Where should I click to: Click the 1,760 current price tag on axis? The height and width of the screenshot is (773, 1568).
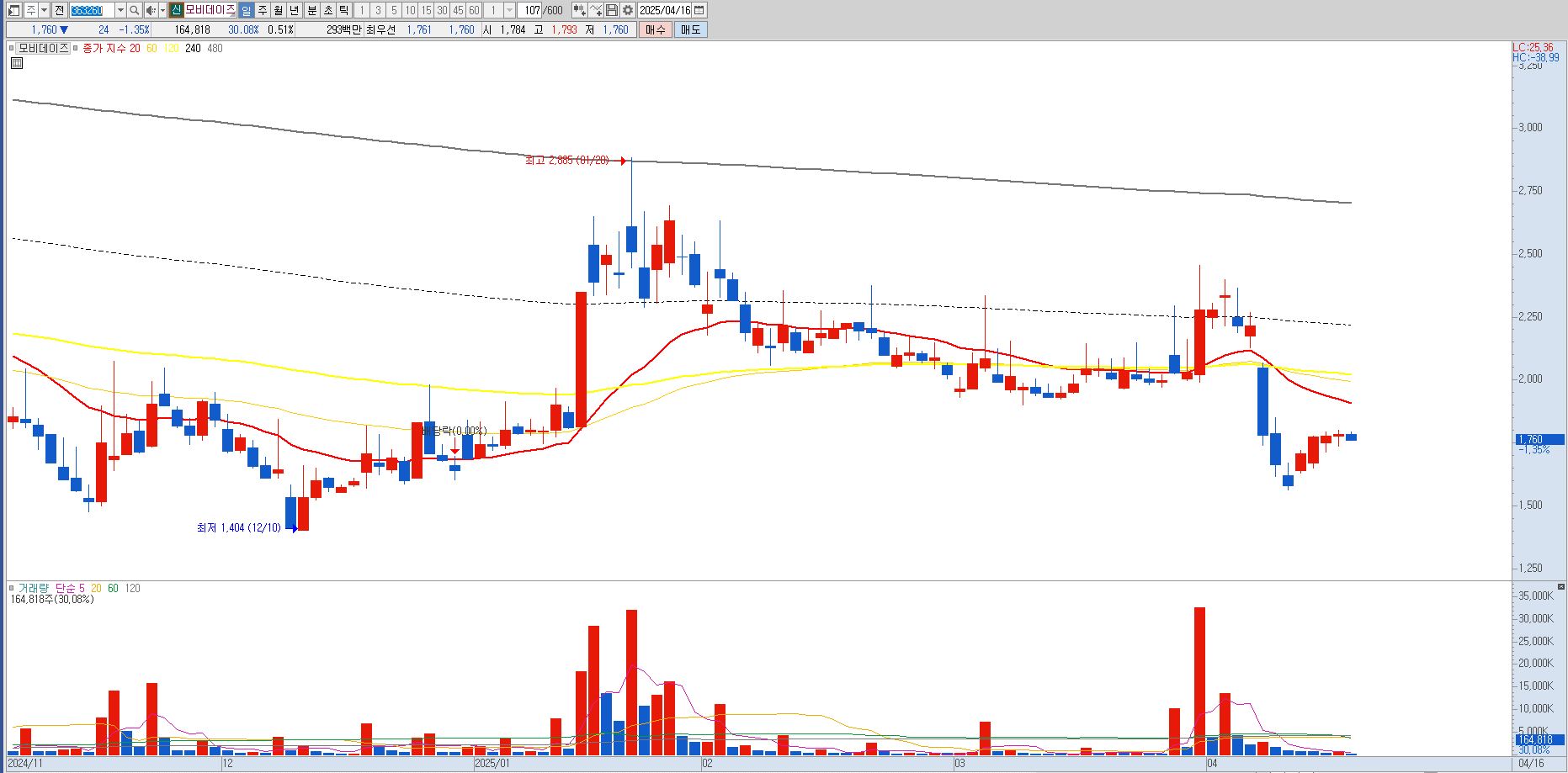tap(1539, 439)
